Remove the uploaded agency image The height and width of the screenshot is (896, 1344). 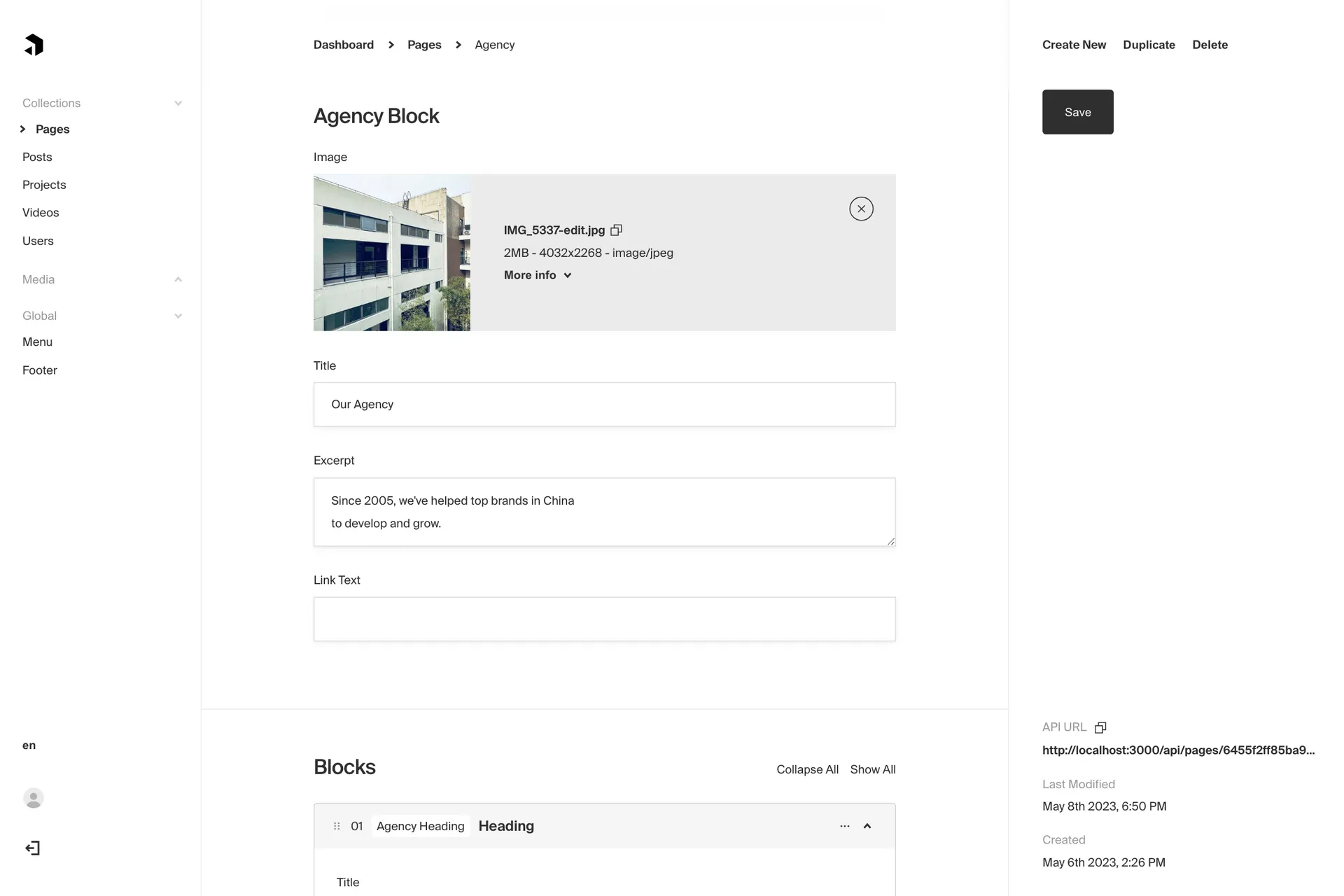click(861, 209)
